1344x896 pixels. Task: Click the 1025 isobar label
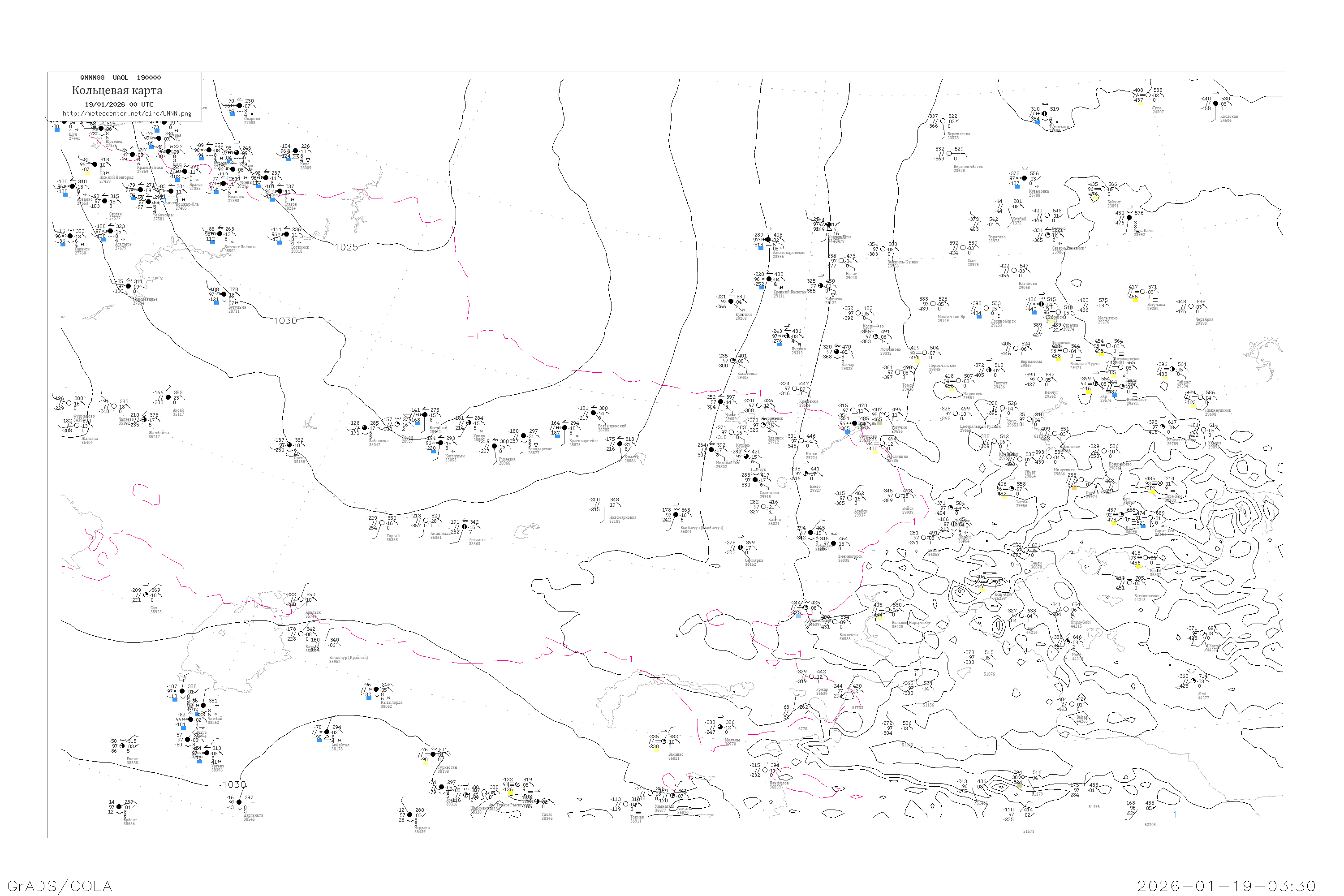point(346,247)
